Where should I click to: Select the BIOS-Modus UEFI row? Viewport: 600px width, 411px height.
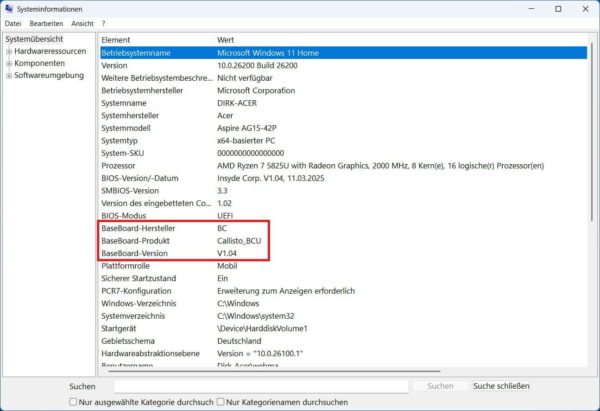click(x=343, y=215)
